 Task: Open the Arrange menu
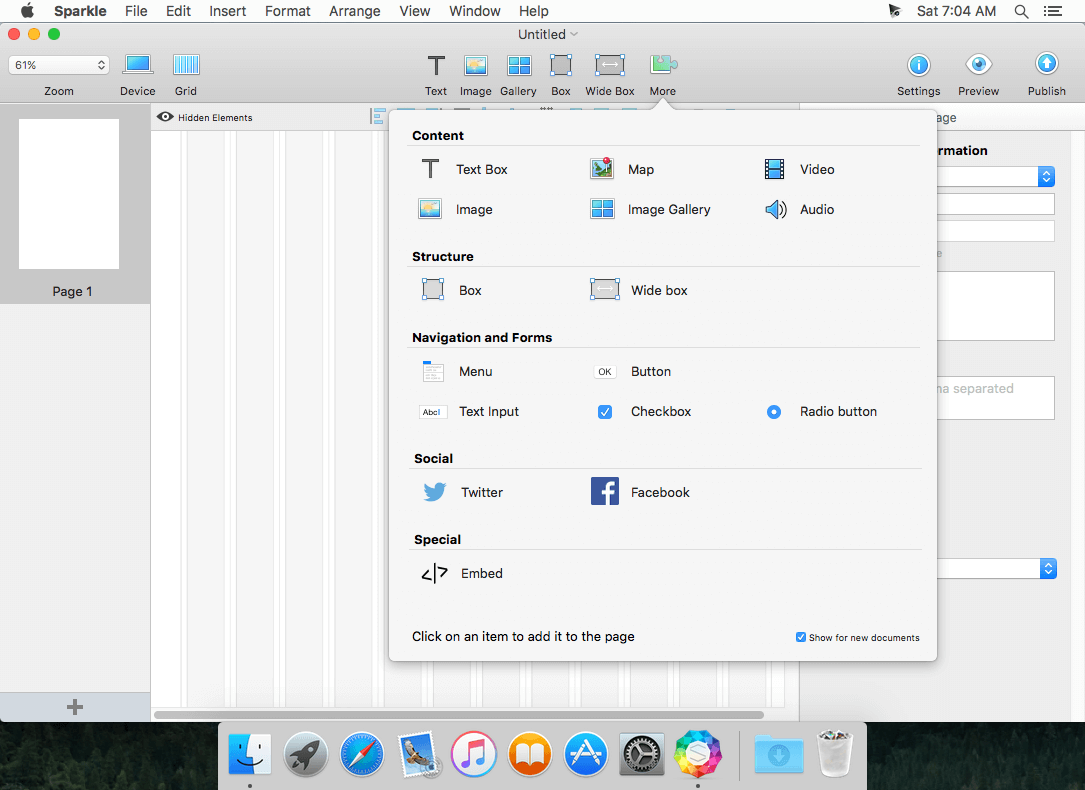coord(354,11)
